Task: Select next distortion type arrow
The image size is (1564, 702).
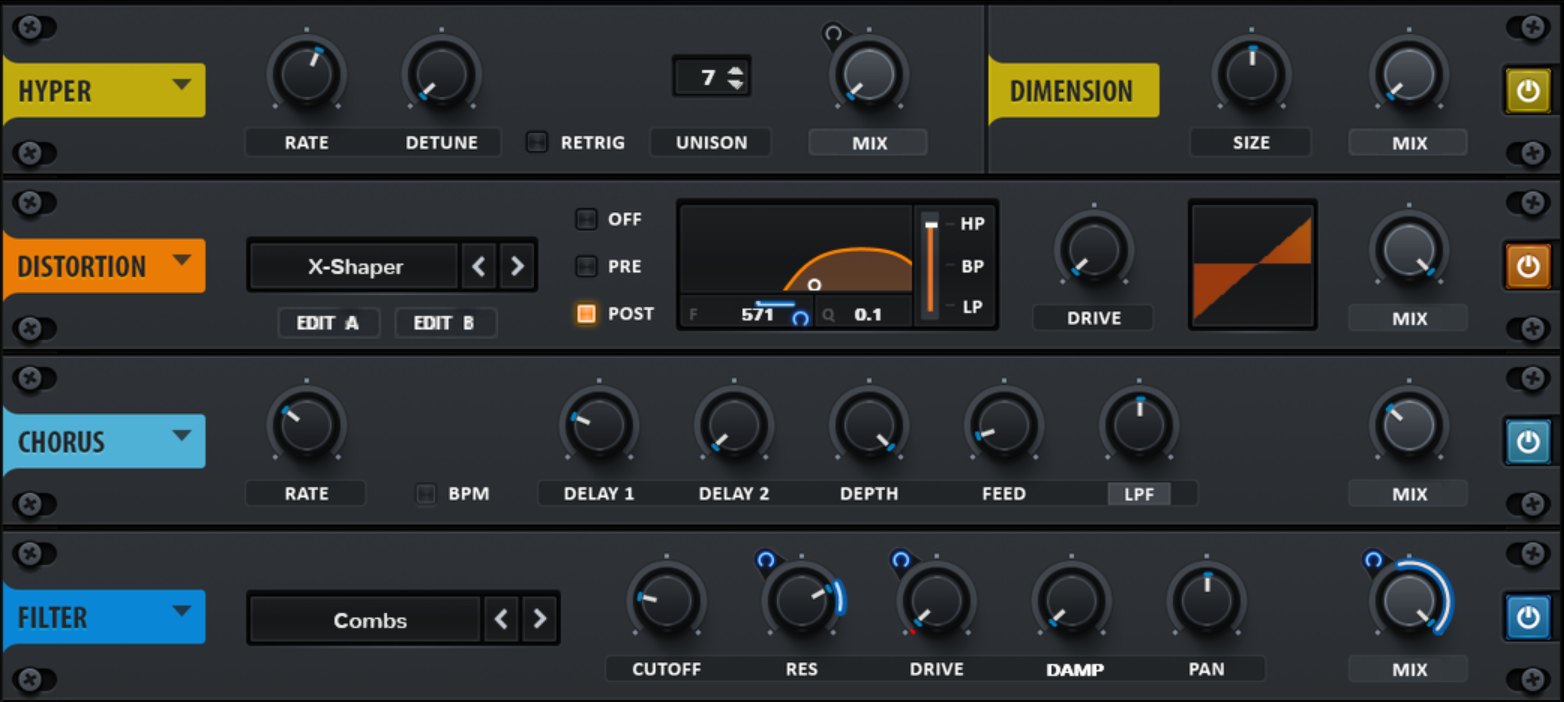Action: pos(516,267)
